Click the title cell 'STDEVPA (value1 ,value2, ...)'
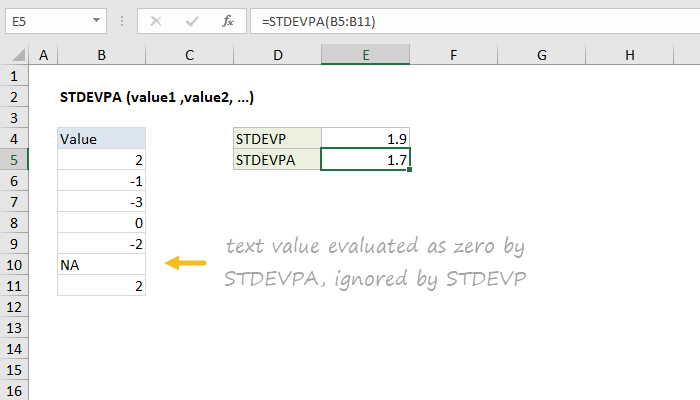Screen dimensions: 700x400 (x=157, y=97)
